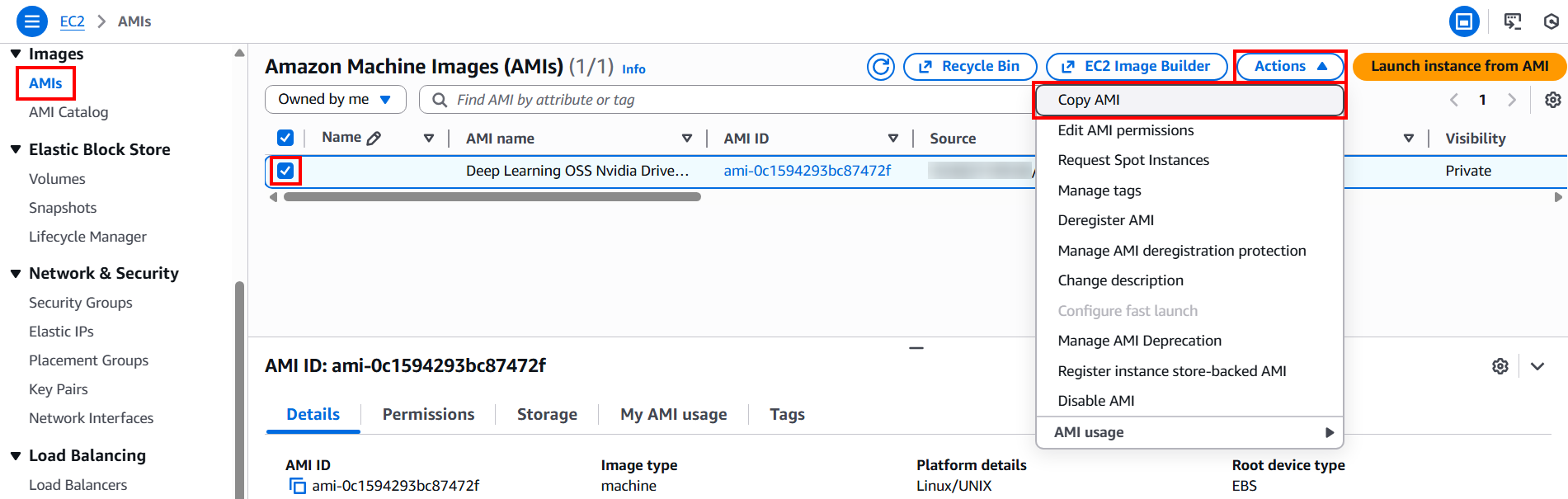Click the edit pencil icon beside Name

click(x=374, y=139)
